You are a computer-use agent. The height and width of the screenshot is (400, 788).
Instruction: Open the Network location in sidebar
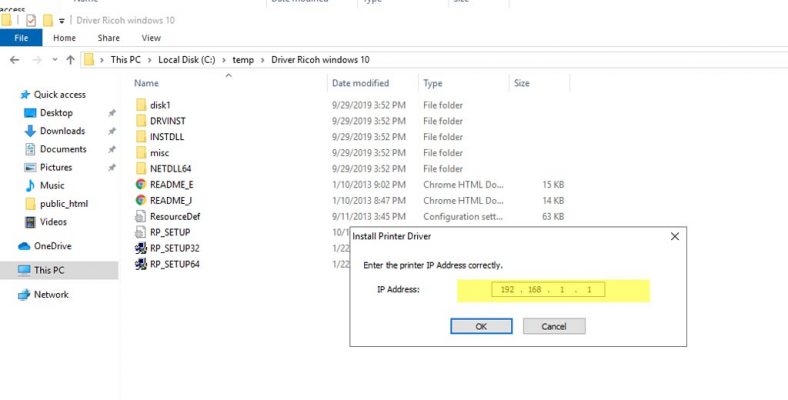51,295
